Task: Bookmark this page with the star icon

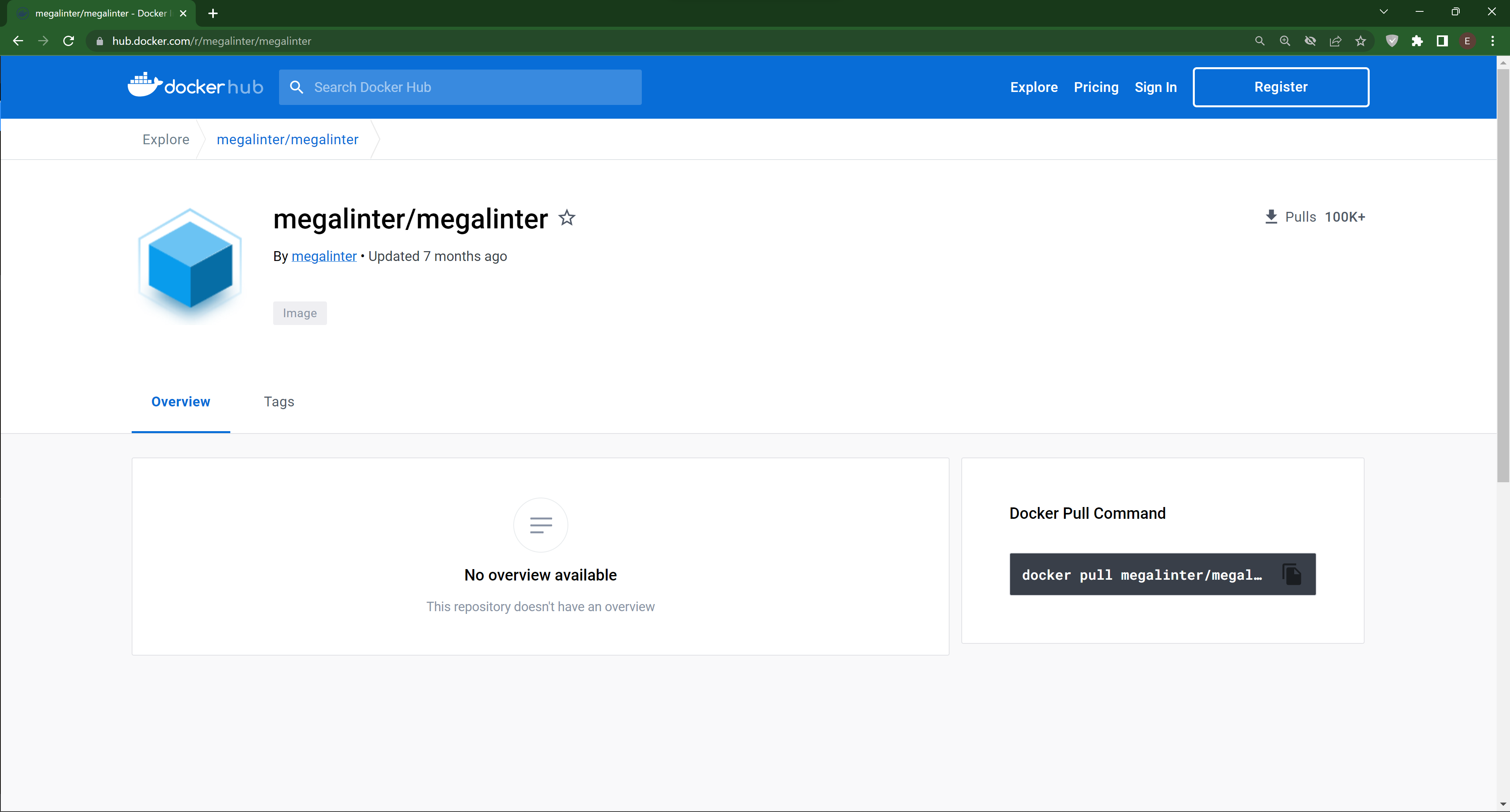Action: (x=1361, y=40)
